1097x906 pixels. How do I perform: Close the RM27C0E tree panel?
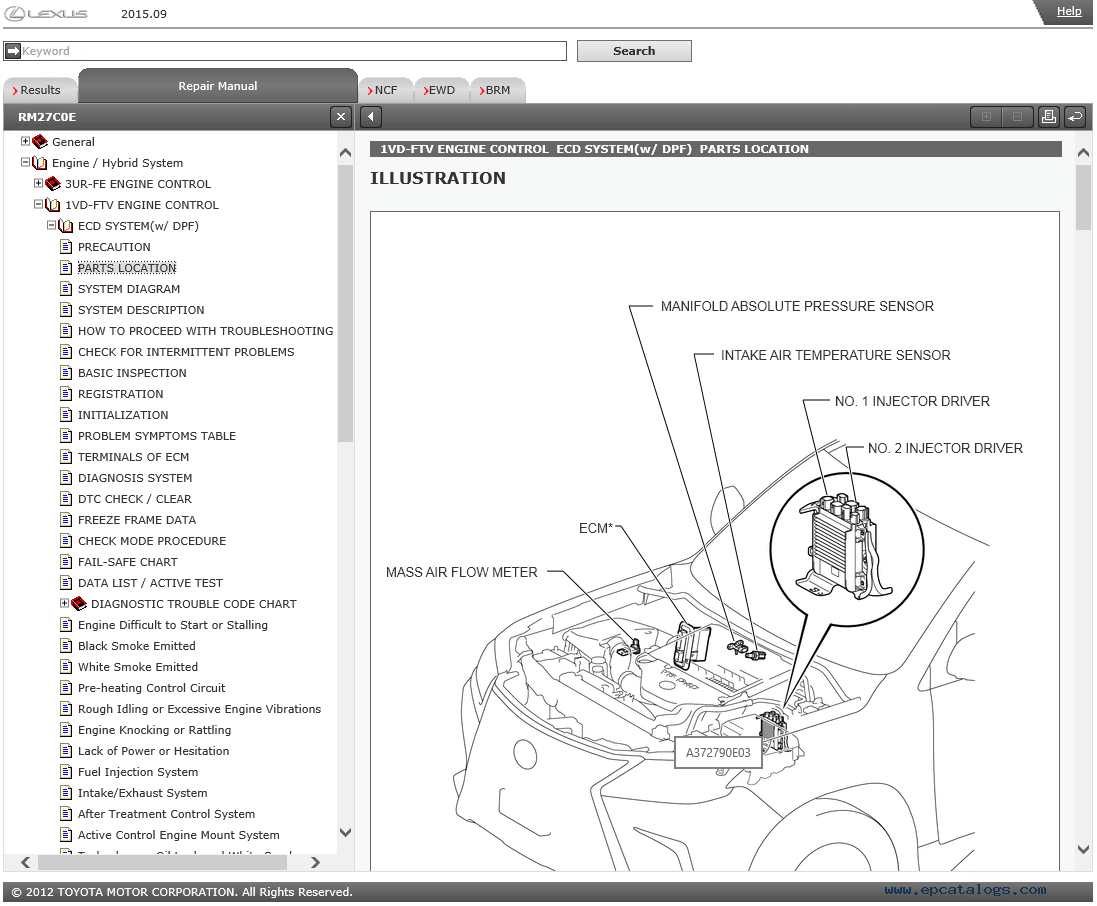point(341,117)
